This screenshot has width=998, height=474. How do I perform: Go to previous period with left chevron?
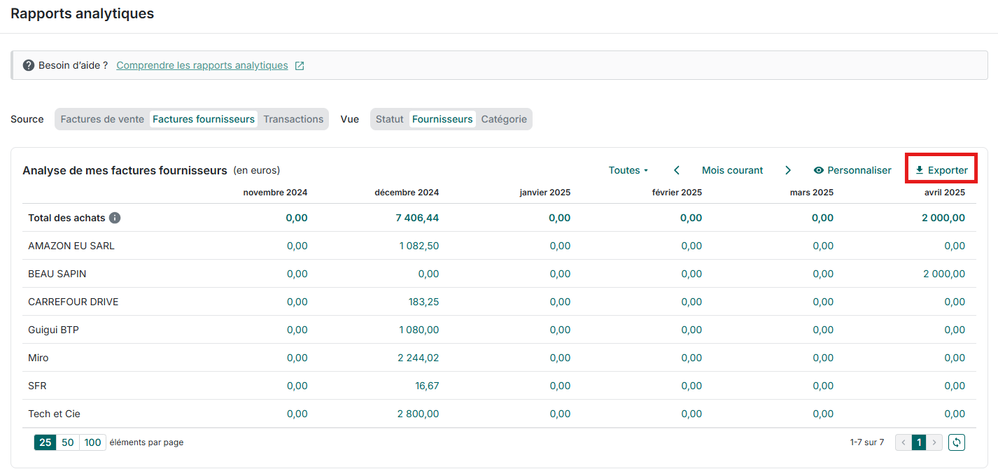point(677,170)
